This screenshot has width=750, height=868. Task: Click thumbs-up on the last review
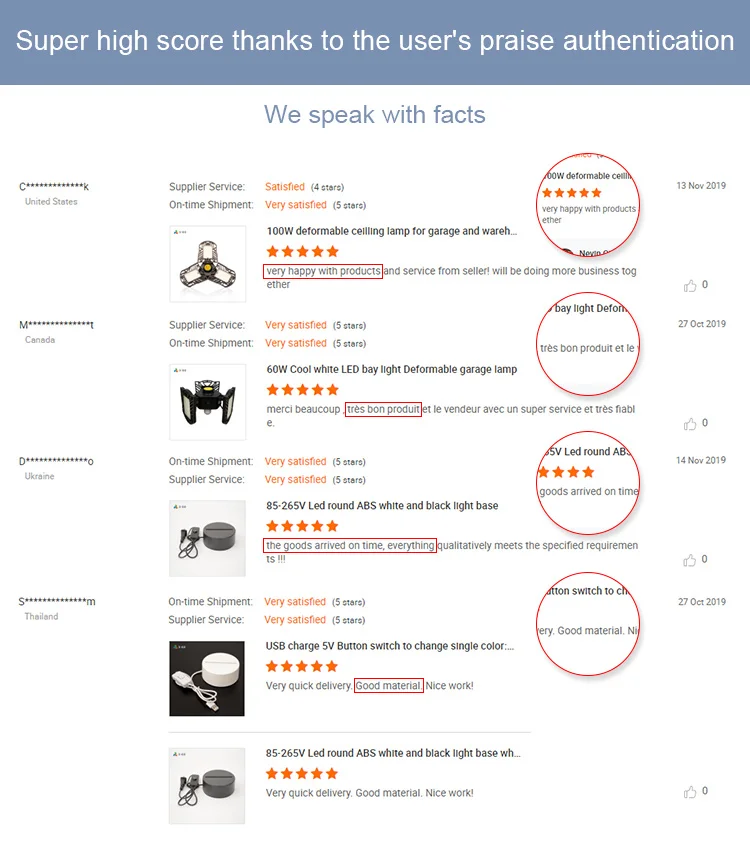tap(690, 792)
